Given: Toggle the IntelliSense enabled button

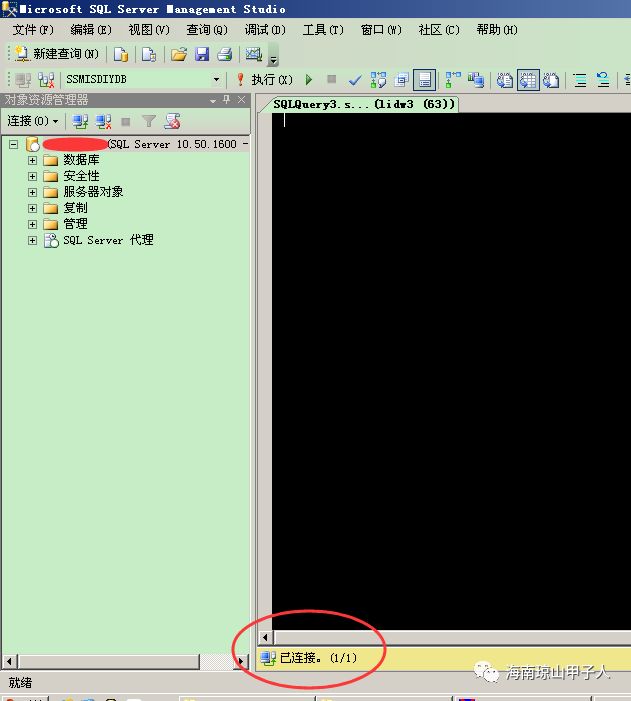Looking at the screenshot, I should (x=424, y=80).
